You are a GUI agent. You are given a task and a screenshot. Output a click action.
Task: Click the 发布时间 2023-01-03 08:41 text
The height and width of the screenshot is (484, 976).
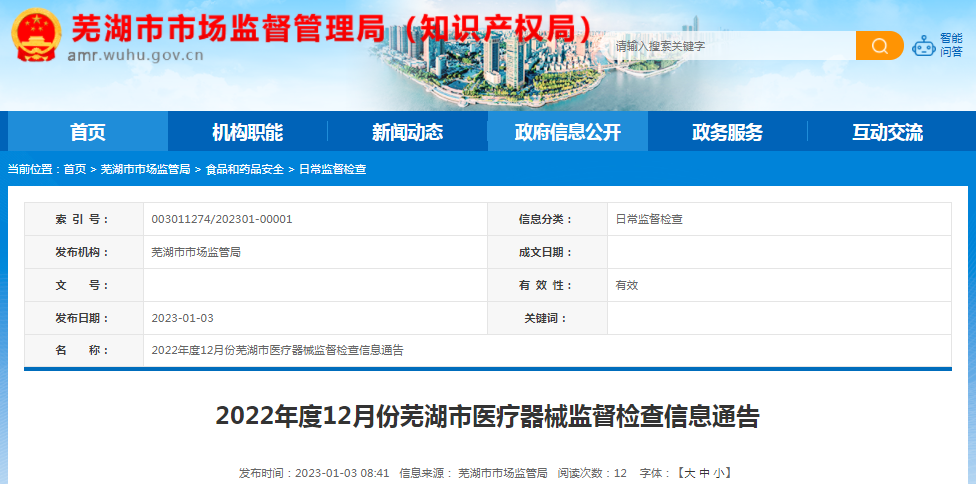point(314,473)
